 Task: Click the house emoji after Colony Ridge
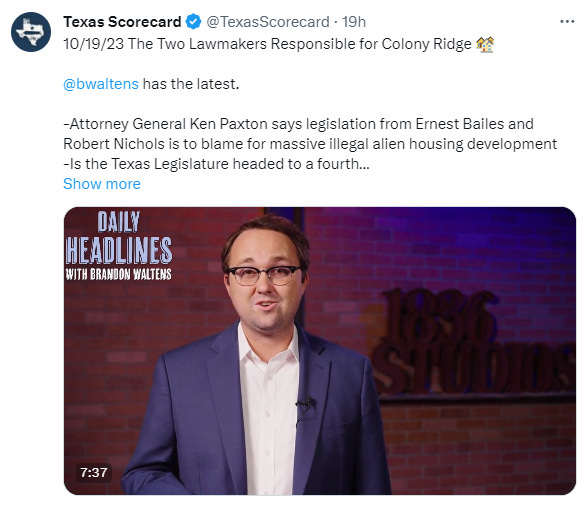click(x=485, y=44)
